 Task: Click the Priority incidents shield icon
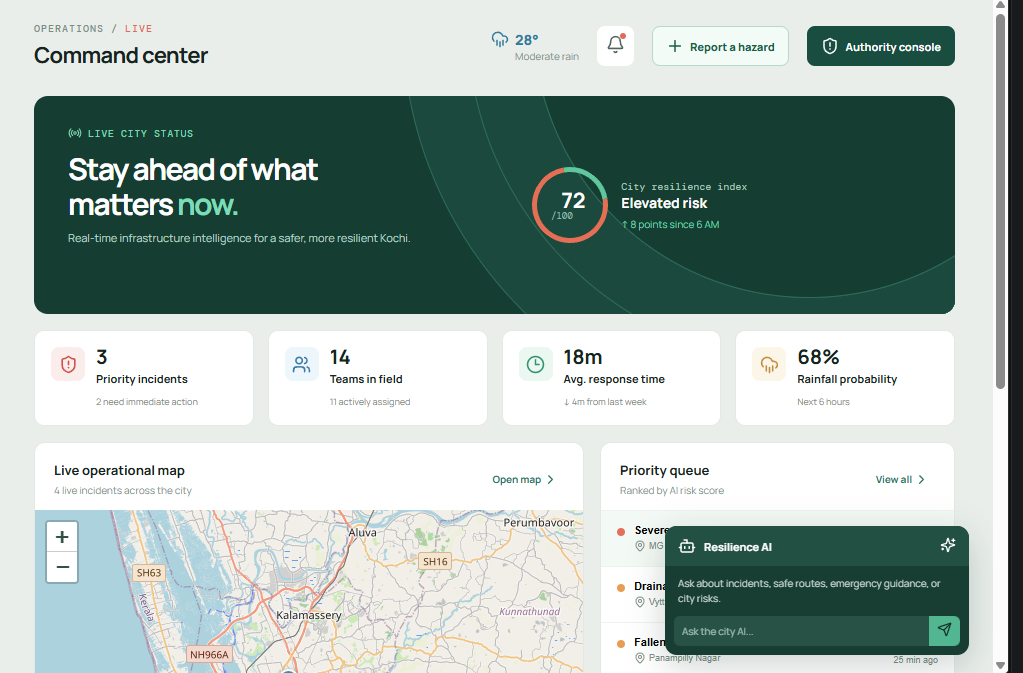tap(68, 364)
